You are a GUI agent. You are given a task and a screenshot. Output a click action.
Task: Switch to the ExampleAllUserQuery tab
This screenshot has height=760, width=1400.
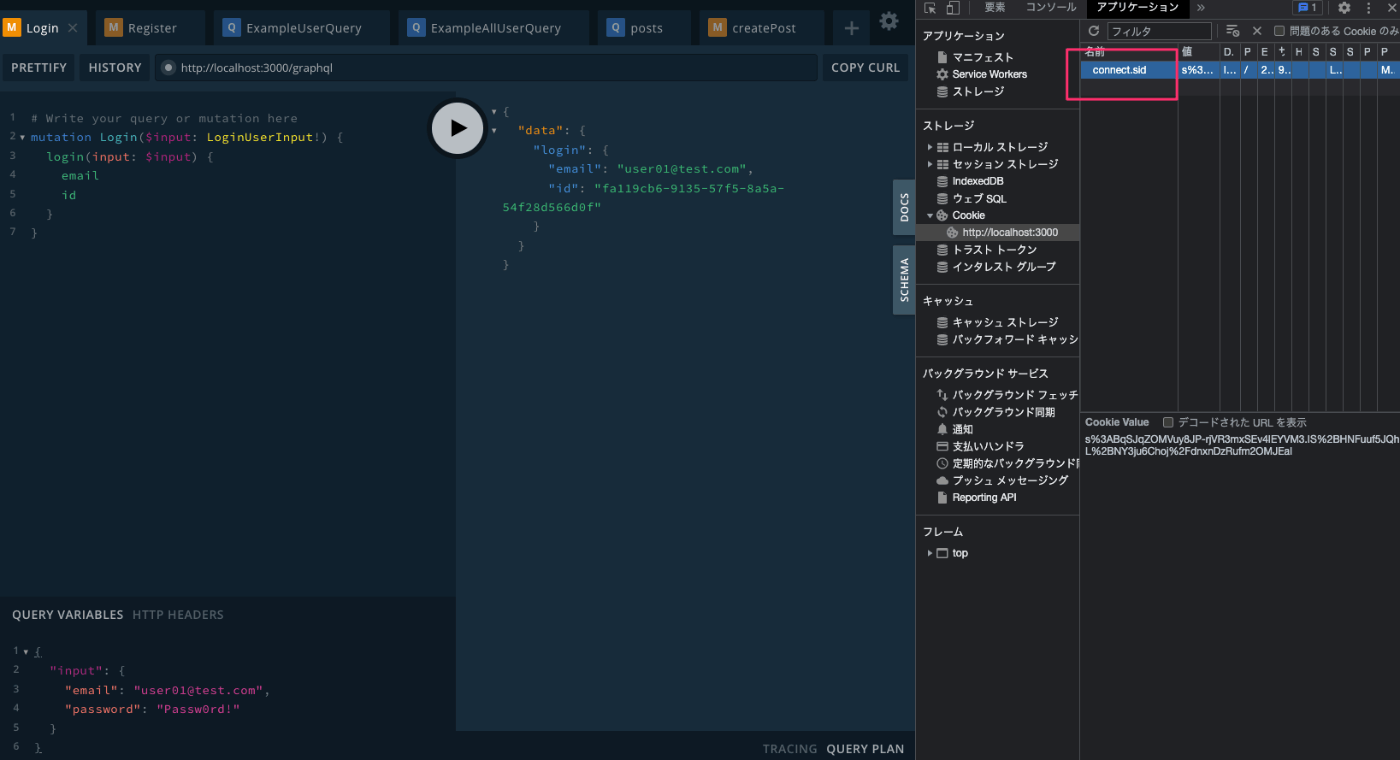tap(493, 28)
